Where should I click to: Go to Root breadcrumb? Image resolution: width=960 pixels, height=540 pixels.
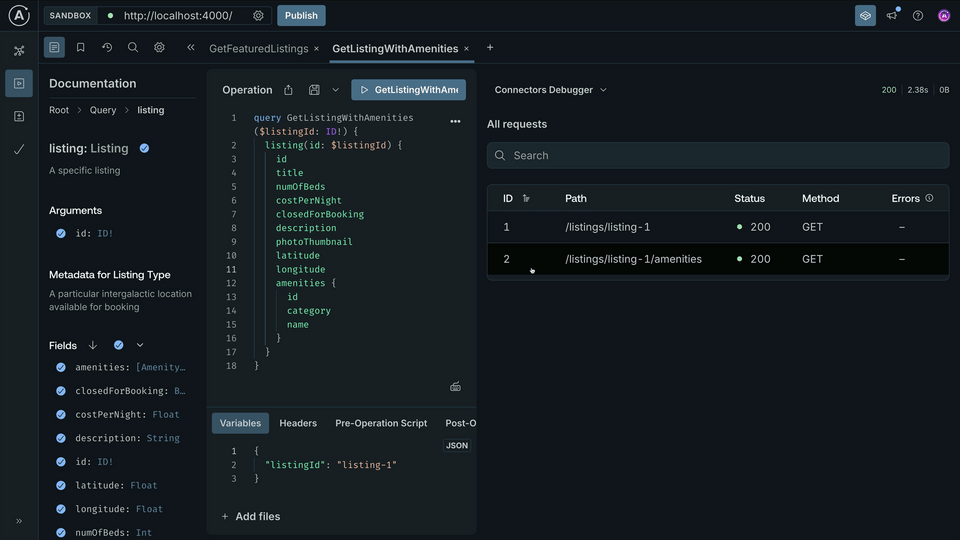pyautogui.click(x=59, y=110)
